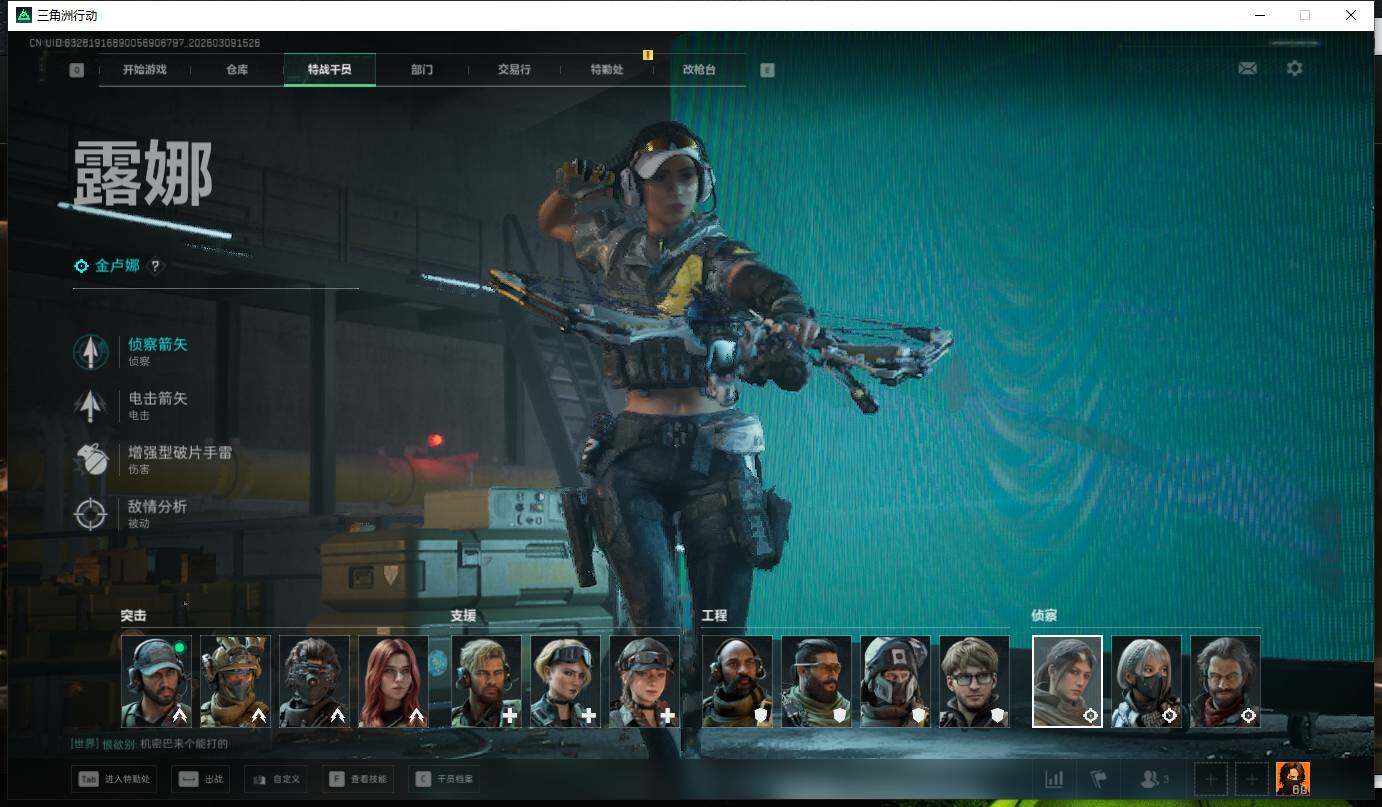
Task: Go to the 交易行 tab
Action: tap(514, 70)
